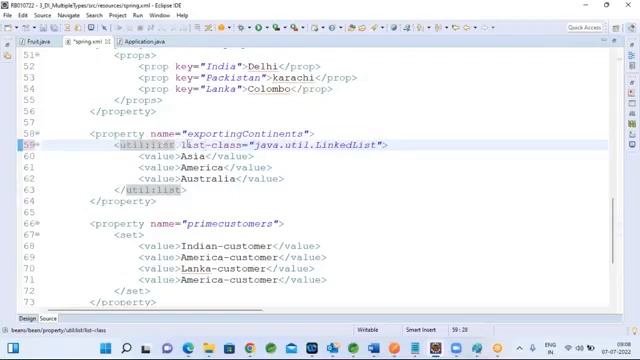This screenshot has height=360, width=640.
Task: Click the editor vertical scrollbar thumb
Action: [x=613, y=231]
